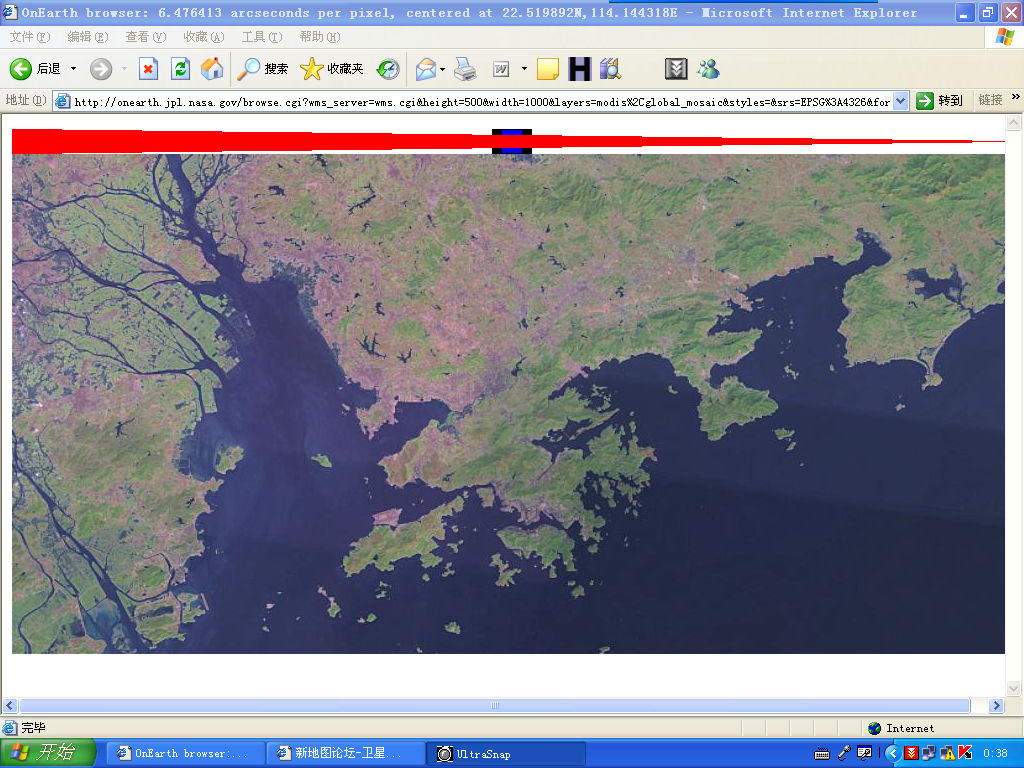Image resolution: width=1024 pixels, height=768 pixels.
Task: Expand the address bar URL dropdown
Action: (900, 101)
